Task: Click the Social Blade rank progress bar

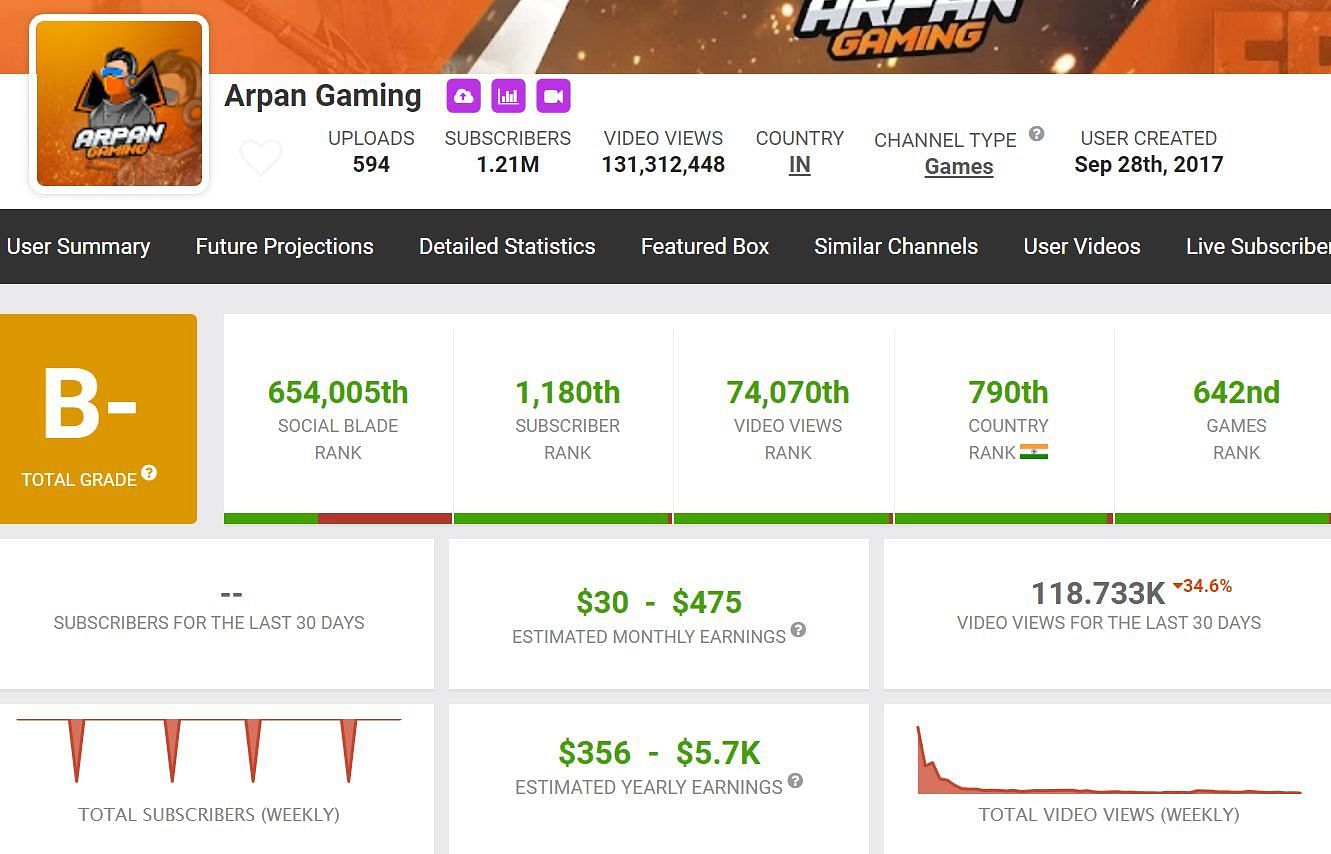Action: [338, 519]
